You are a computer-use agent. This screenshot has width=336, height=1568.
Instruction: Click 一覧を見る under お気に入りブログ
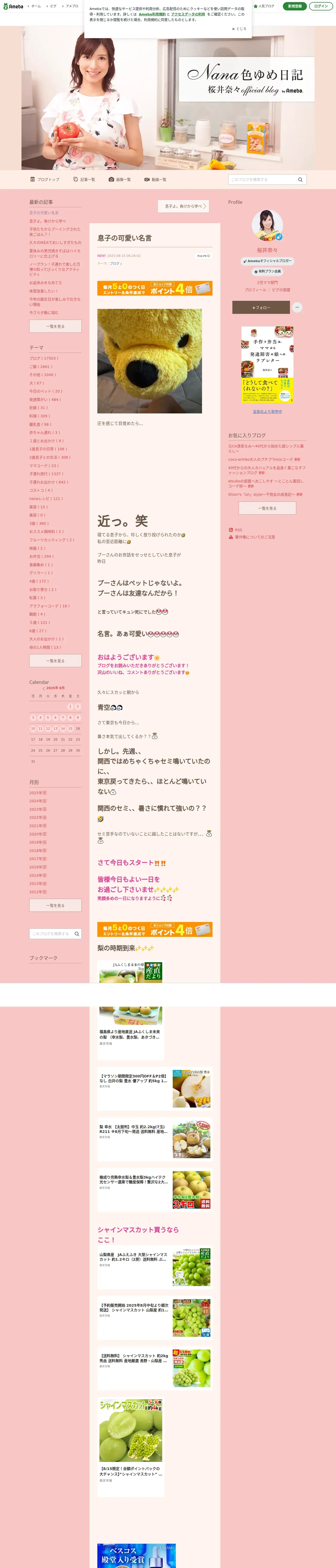pos(267,508)
